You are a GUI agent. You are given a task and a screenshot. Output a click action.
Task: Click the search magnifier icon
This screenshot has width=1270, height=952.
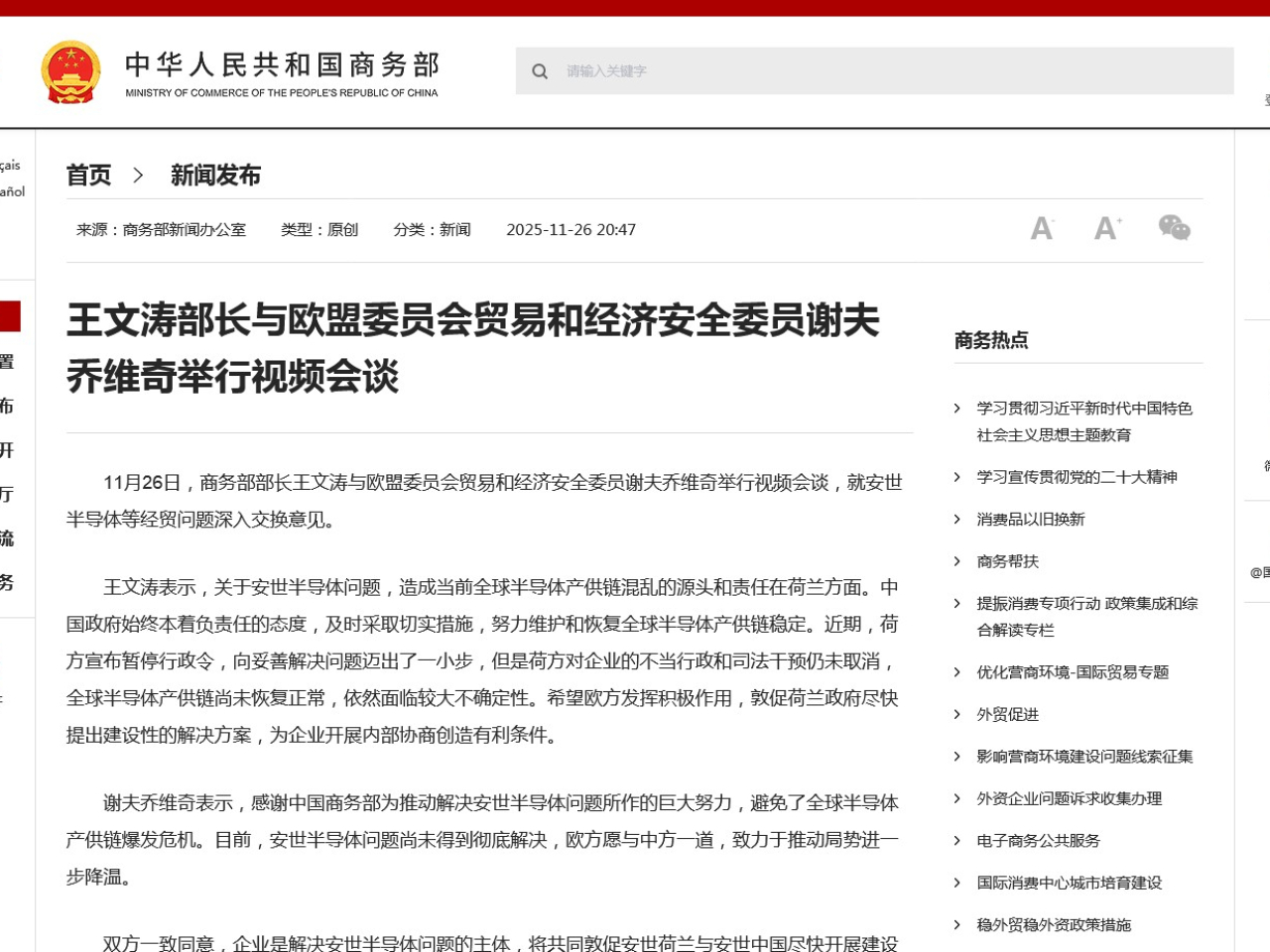coord(540,70)
